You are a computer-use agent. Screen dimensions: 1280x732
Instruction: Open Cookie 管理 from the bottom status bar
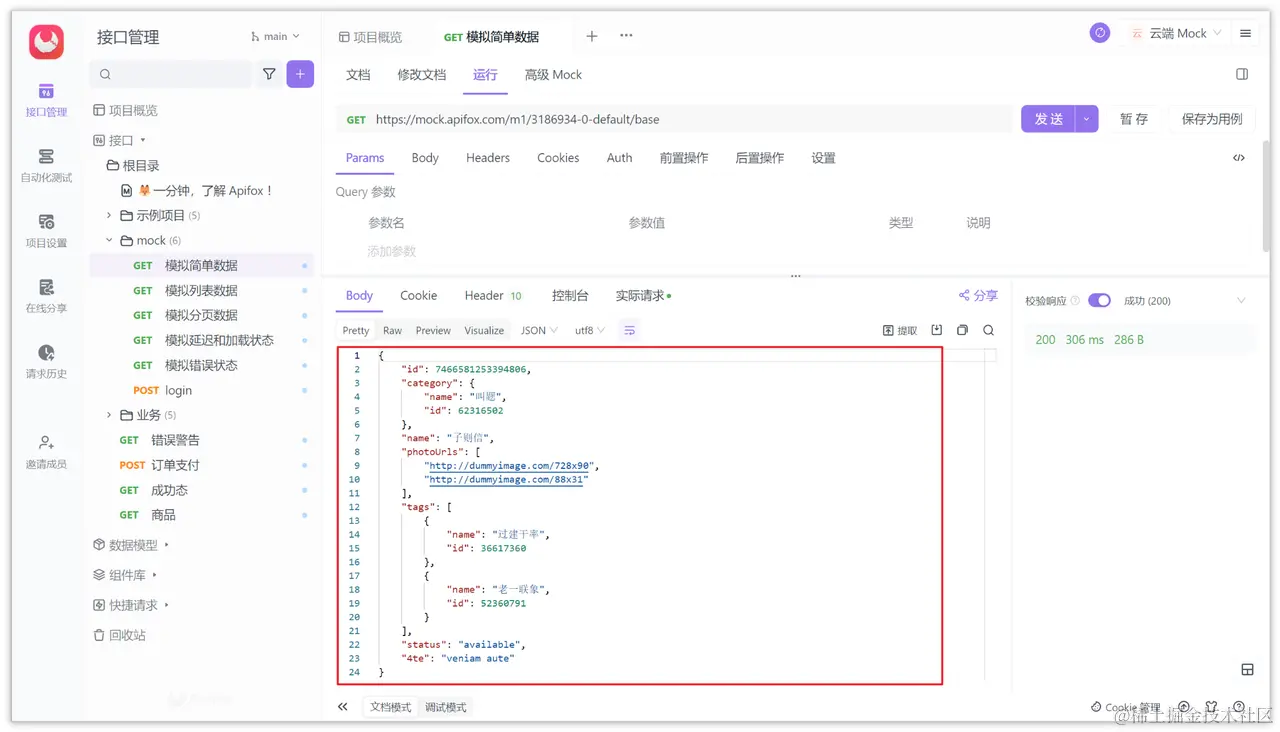click(x=1125, y=706)
